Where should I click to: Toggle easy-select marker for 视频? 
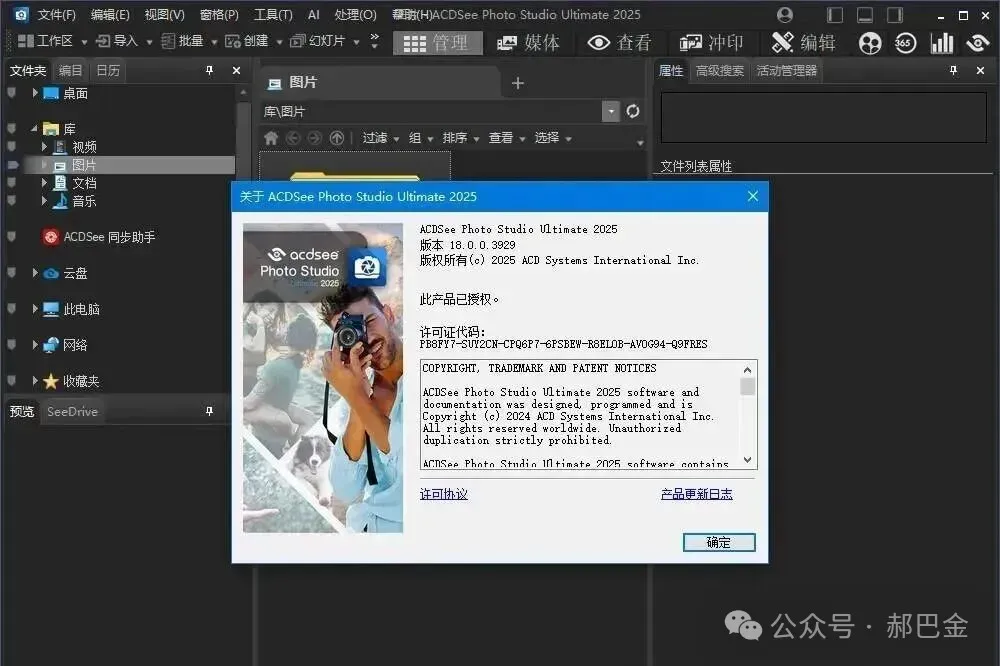click(x=11, y=147)
